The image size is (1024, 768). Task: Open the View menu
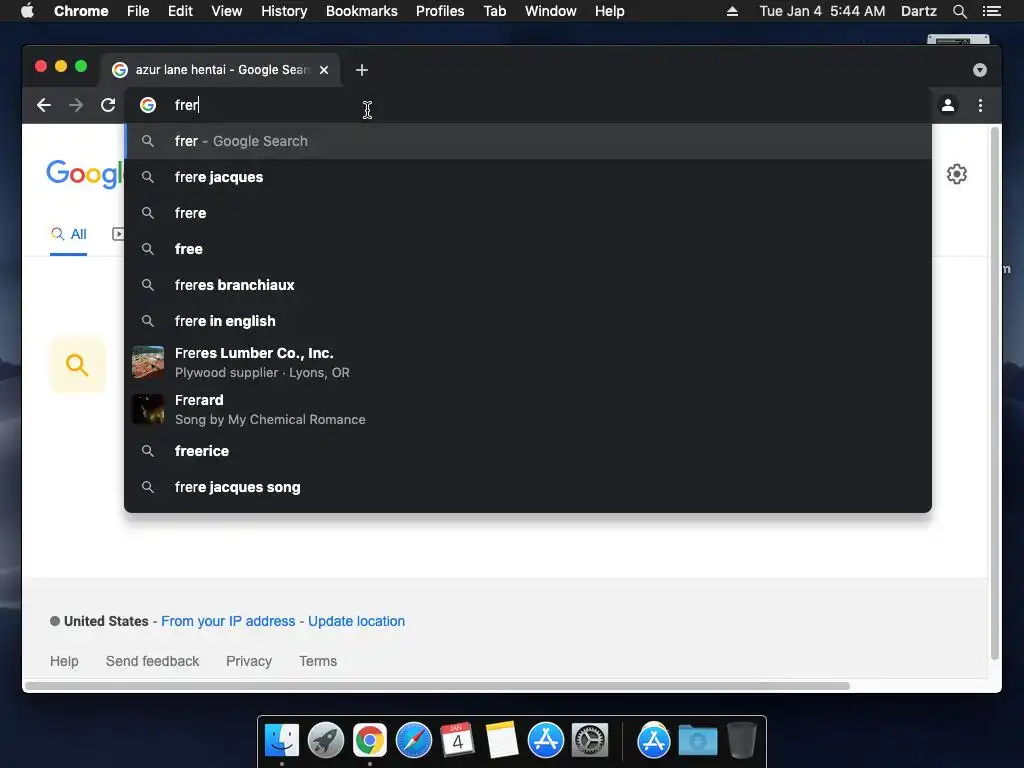tap(227, 11)
